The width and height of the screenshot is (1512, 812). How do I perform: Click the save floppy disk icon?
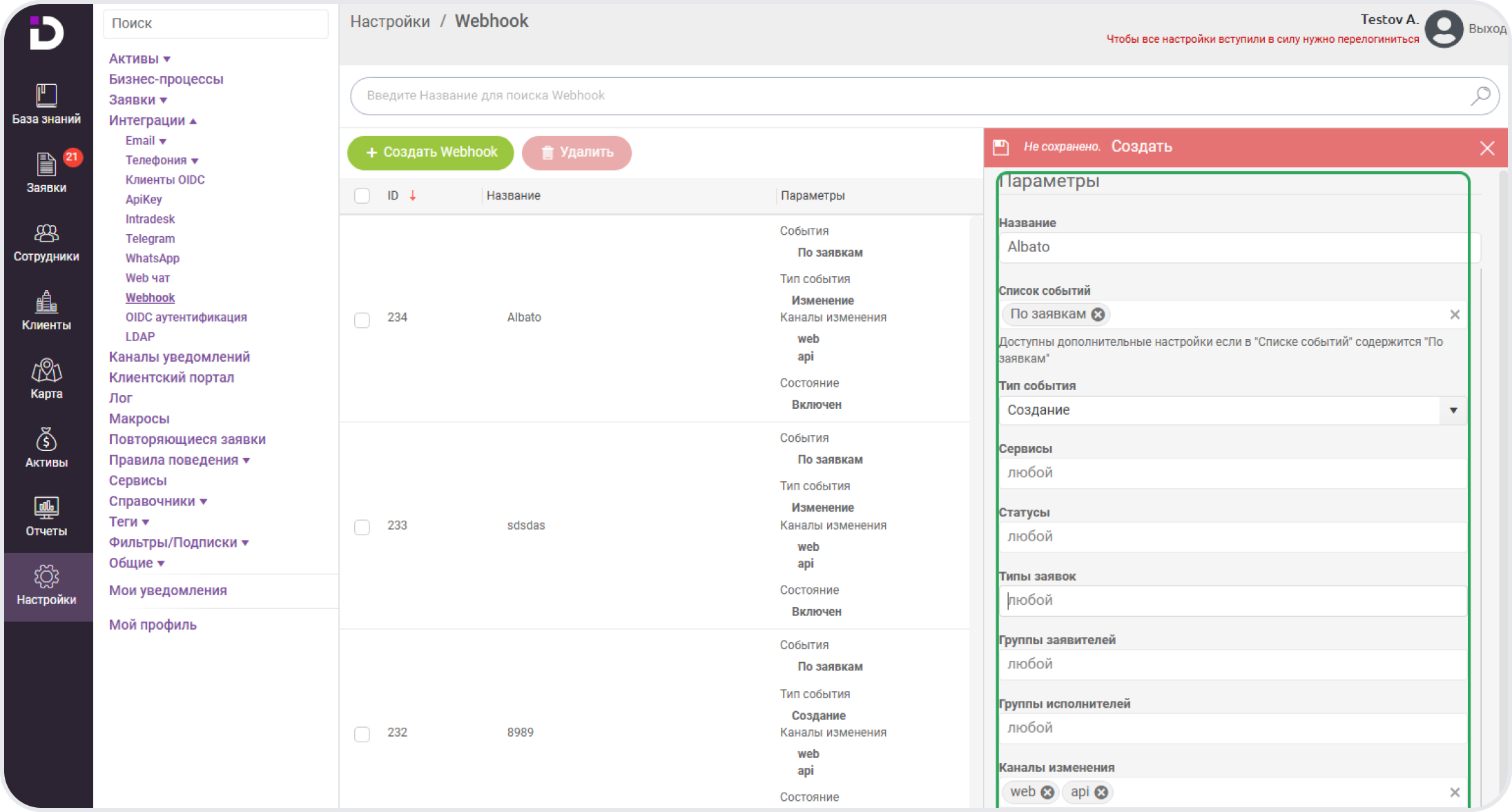pyautogui.click(x=1001, y=147)
